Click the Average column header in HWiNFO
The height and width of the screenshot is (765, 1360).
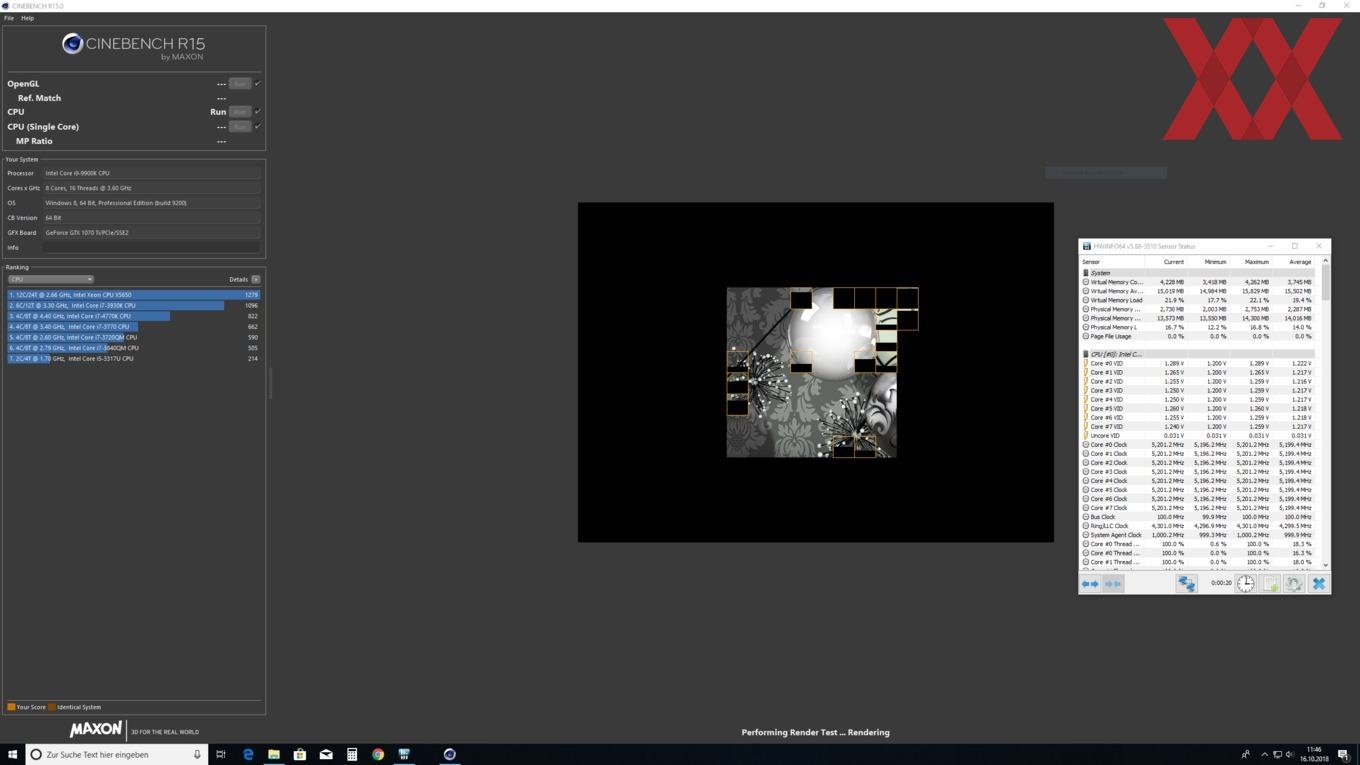click(1300, 262)
